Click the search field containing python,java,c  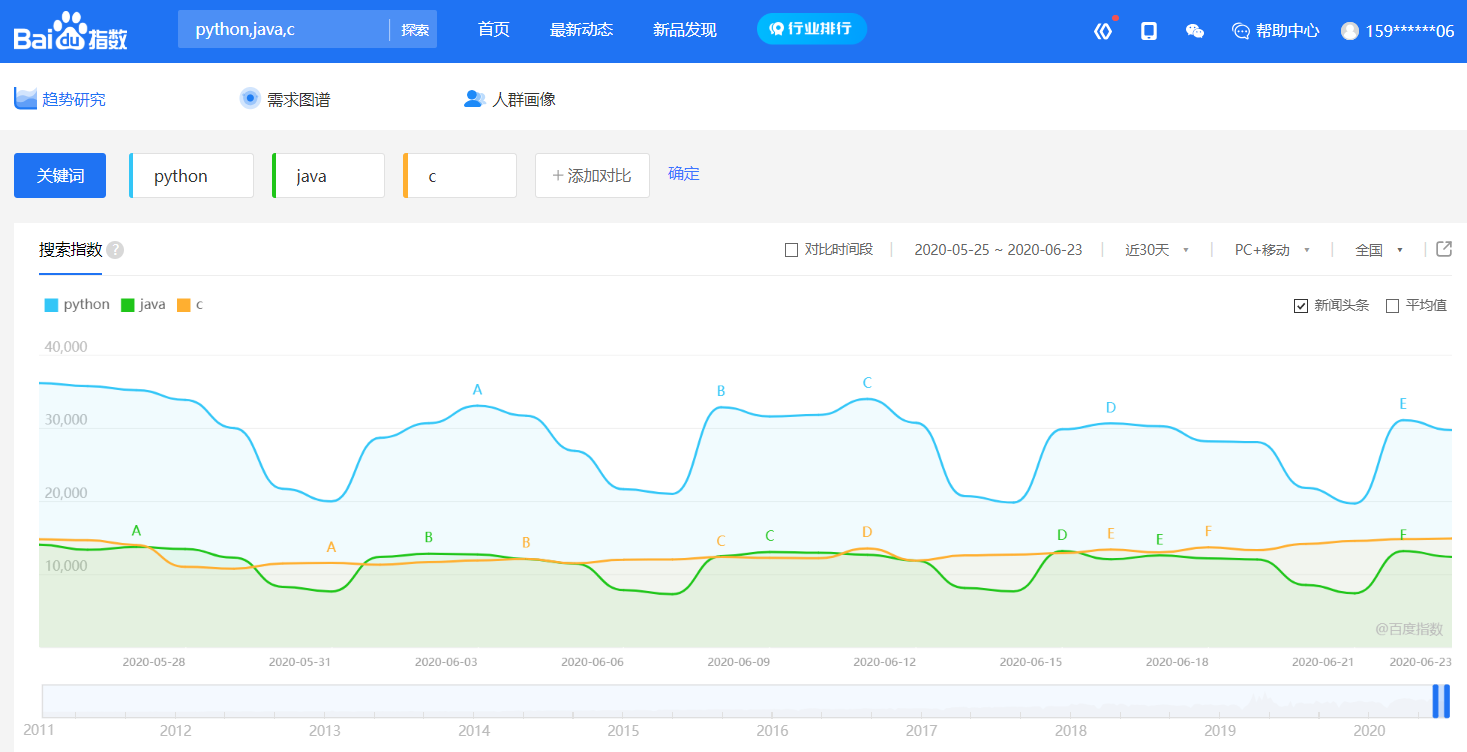pyautogui.click(x=284, y=30)
